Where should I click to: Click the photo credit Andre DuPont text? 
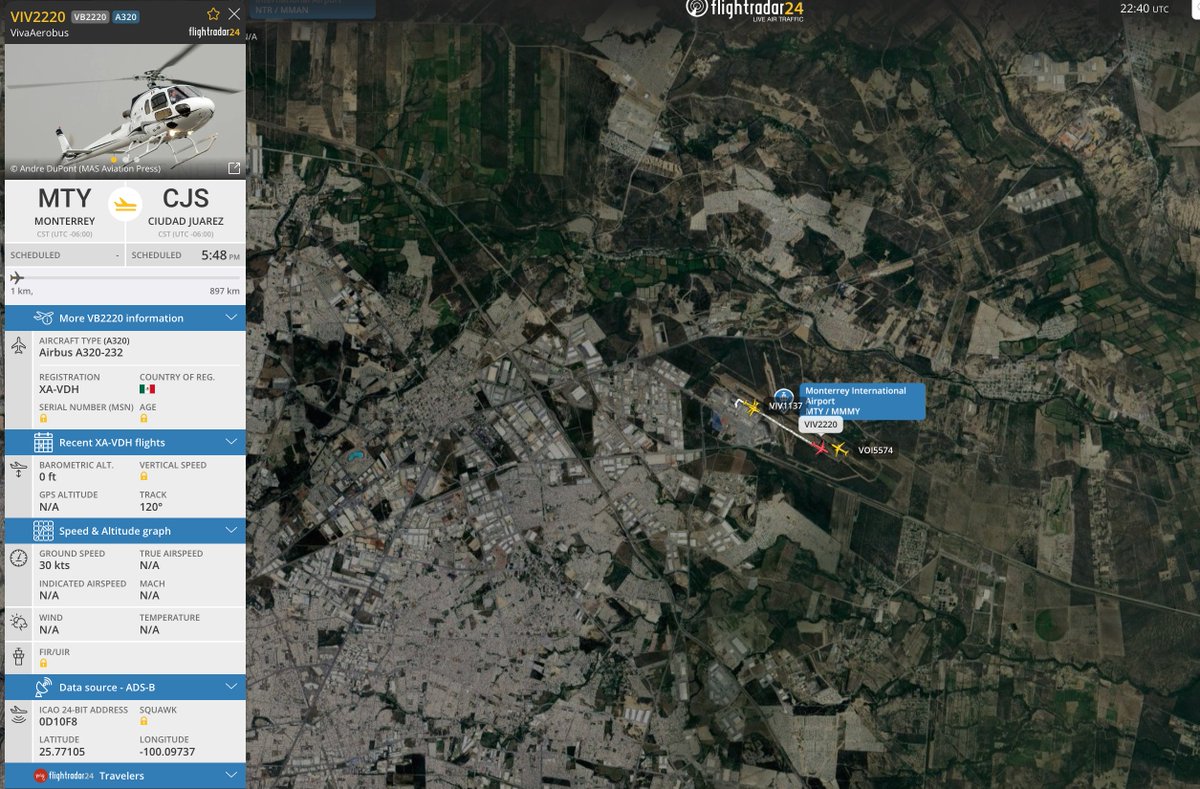(85, 169)
